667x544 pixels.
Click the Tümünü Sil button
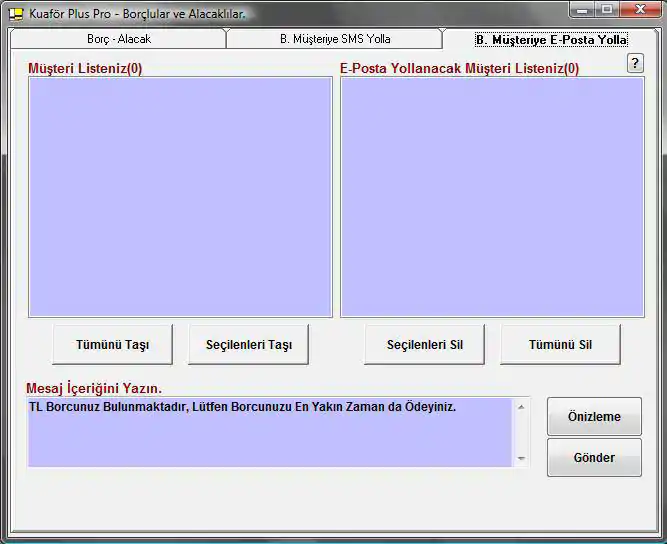pos(560,345)
